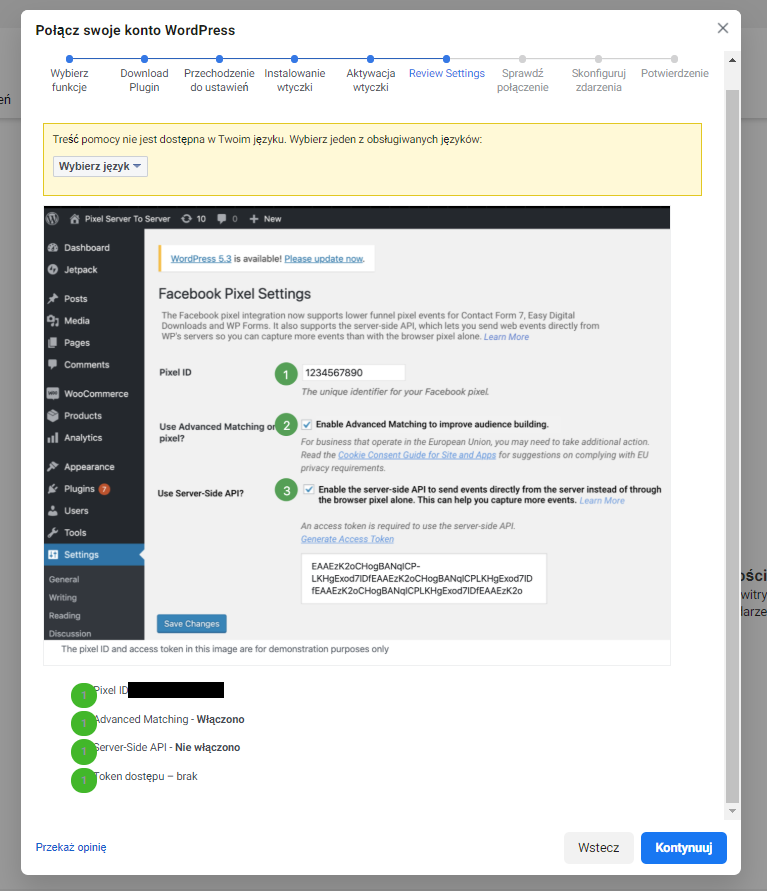Click the Save Changes button
767x891 pixels.
pos(191,624)
